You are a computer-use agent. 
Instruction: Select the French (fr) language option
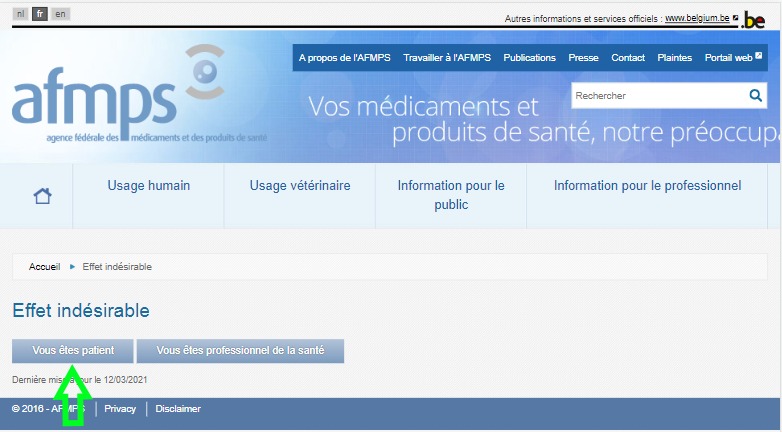(40, 14)
